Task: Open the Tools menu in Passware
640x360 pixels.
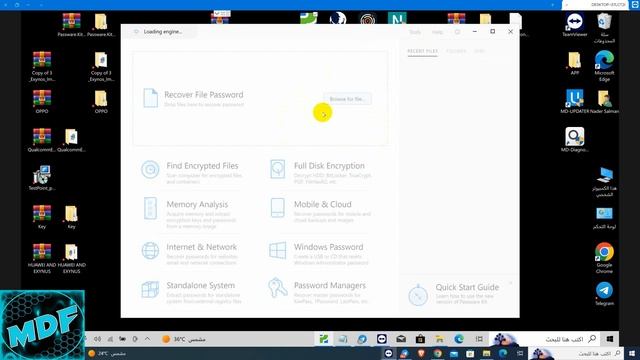Action: [415, 32]
